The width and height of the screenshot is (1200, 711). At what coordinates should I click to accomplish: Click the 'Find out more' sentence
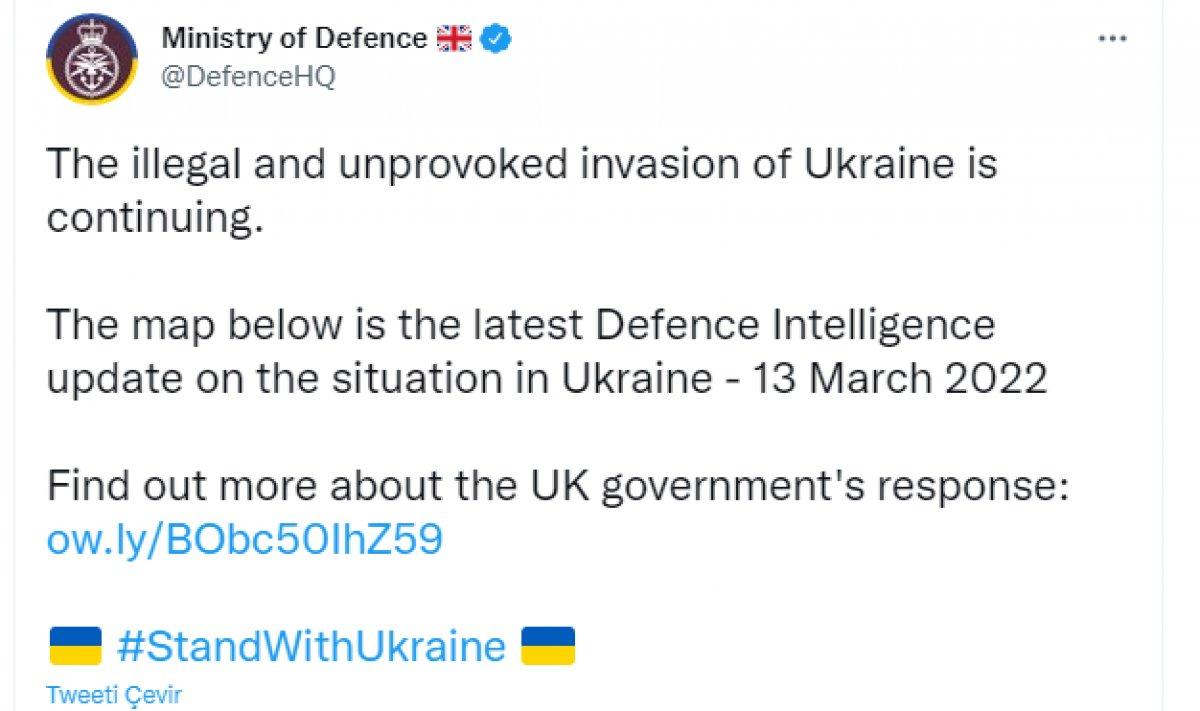558,488
